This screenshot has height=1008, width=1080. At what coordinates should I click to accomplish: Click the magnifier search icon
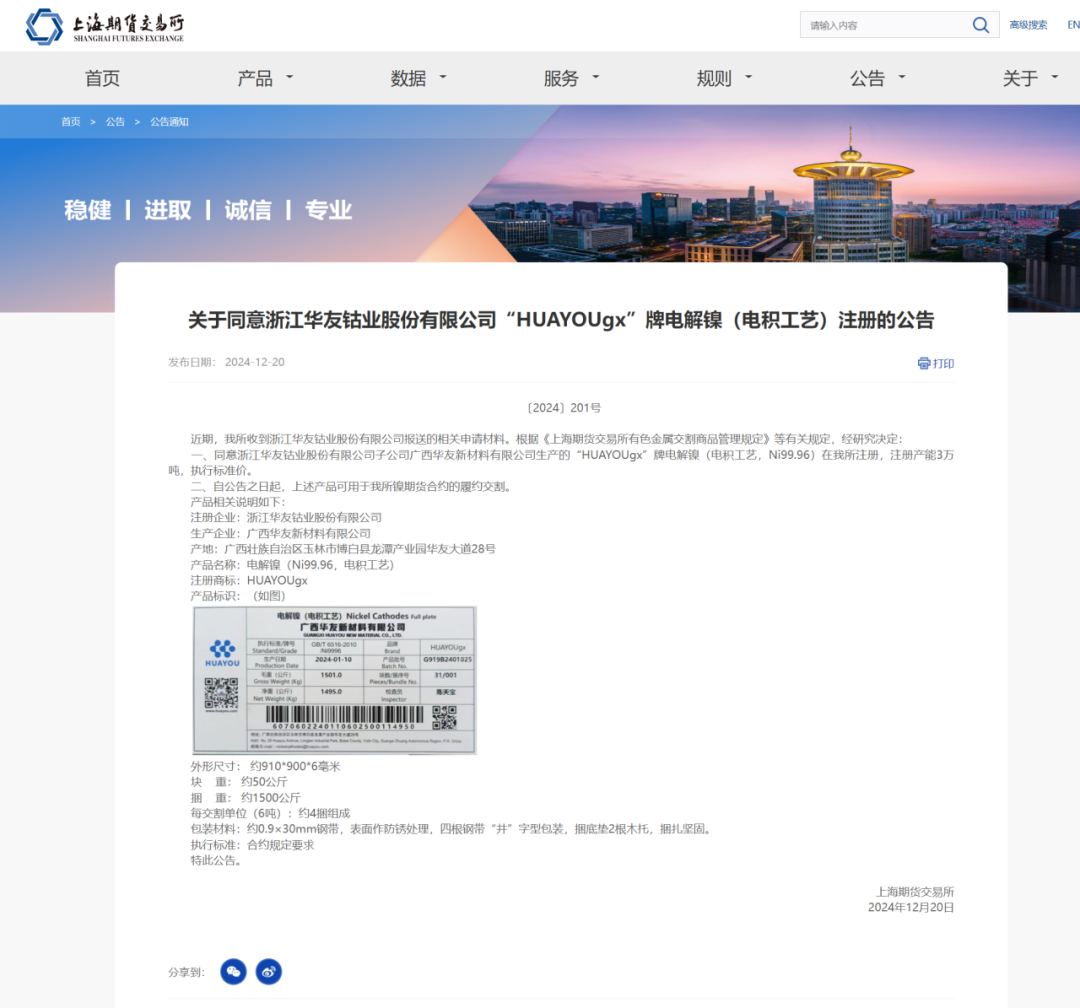tap(980, 25)
